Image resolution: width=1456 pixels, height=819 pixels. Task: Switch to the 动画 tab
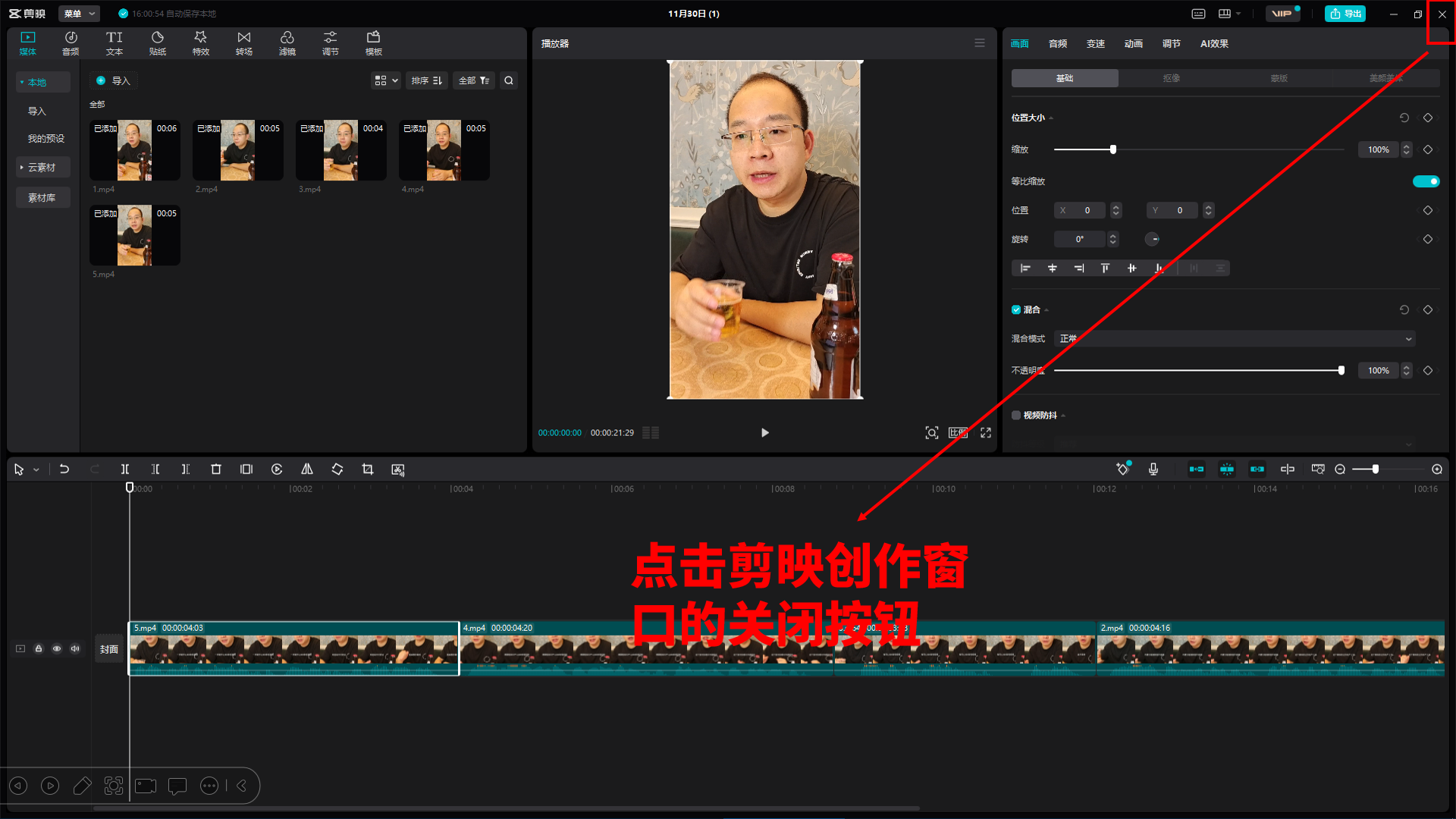point(1134,43)
